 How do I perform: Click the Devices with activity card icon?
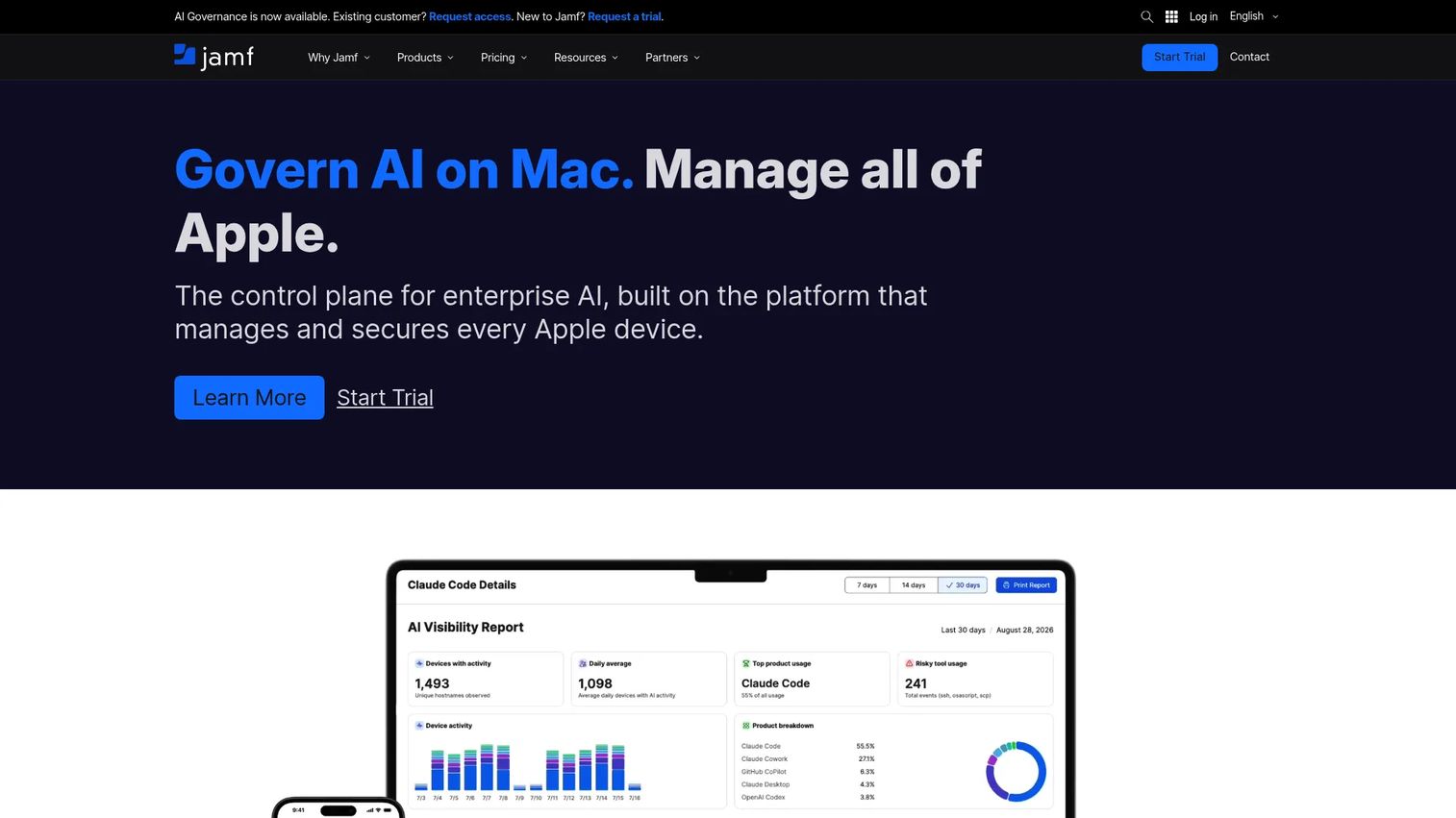(x=419, y=663)
